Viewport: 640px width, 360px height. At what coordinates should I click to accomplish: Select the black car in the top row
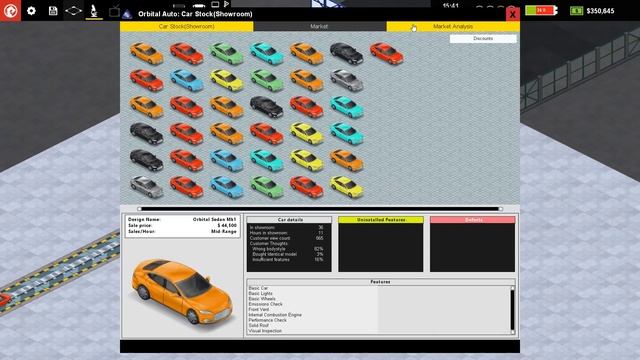(x=347, y=53)
